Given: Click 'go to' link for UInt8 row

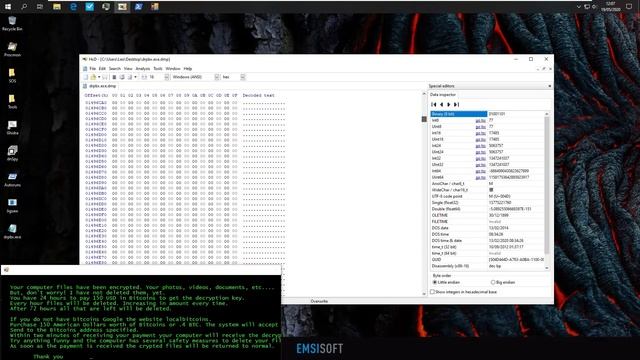Looking at the screenshot, I should (x=480, y=127).
